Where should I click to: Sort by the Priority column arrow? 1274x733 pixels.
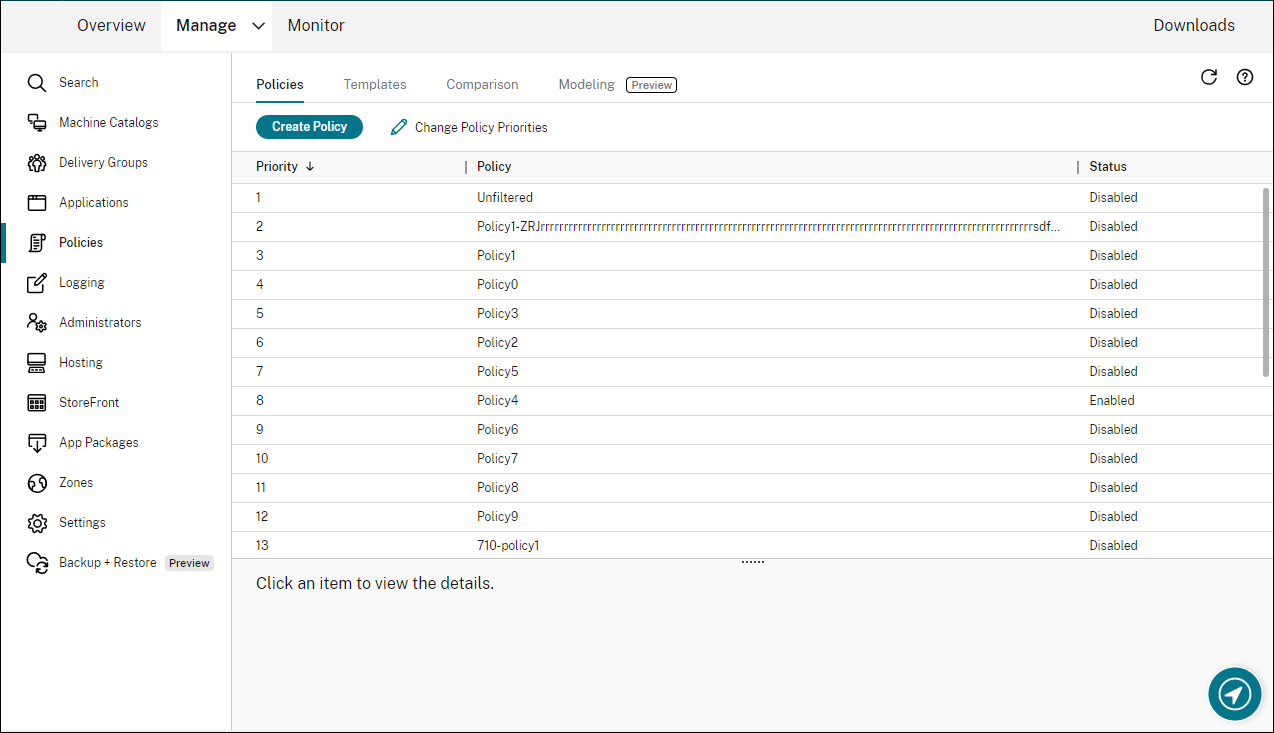(x=310, y=167)
